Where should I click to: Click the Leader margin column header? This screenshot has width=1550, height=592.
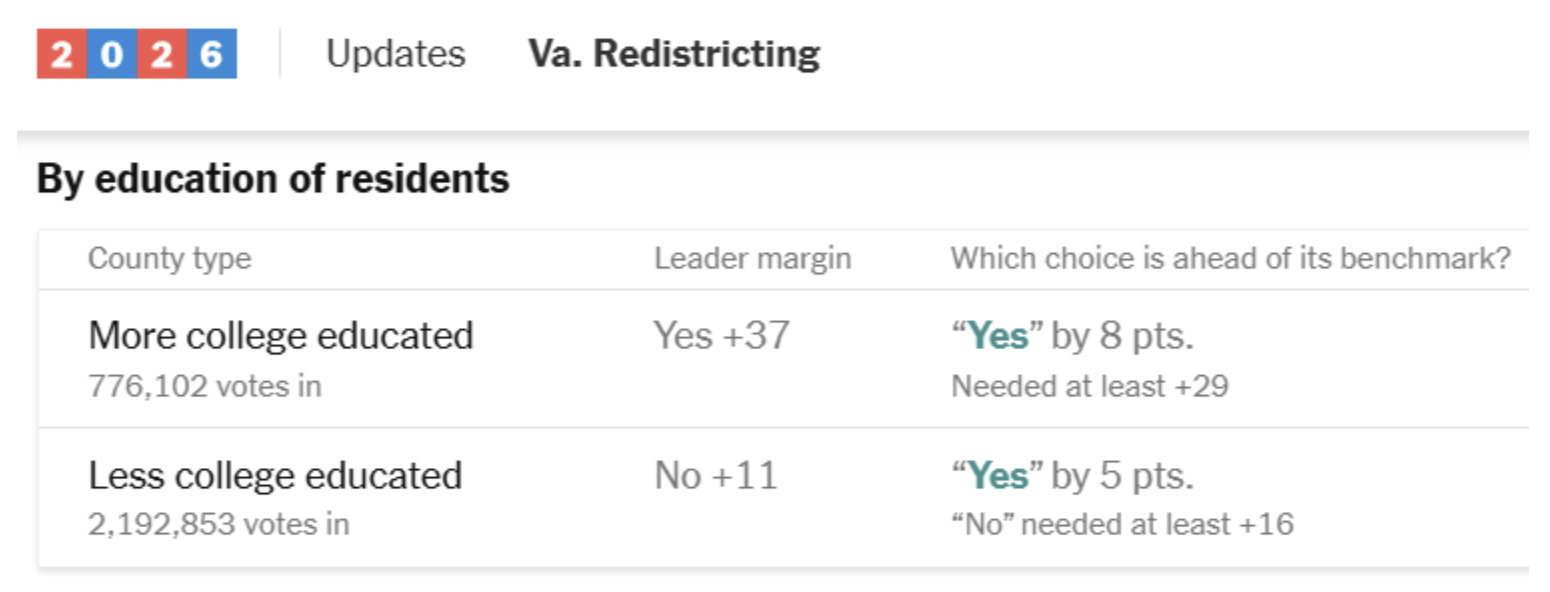tap(752, 259)
